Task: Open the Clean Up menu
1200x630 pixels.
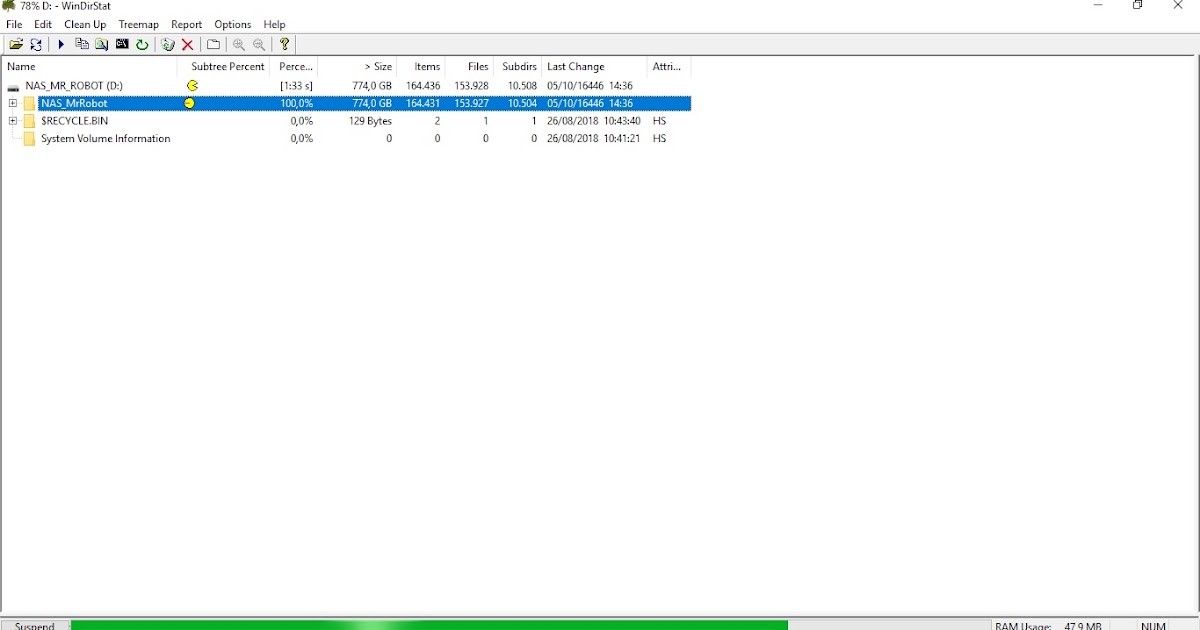Action: coord(84,24)
